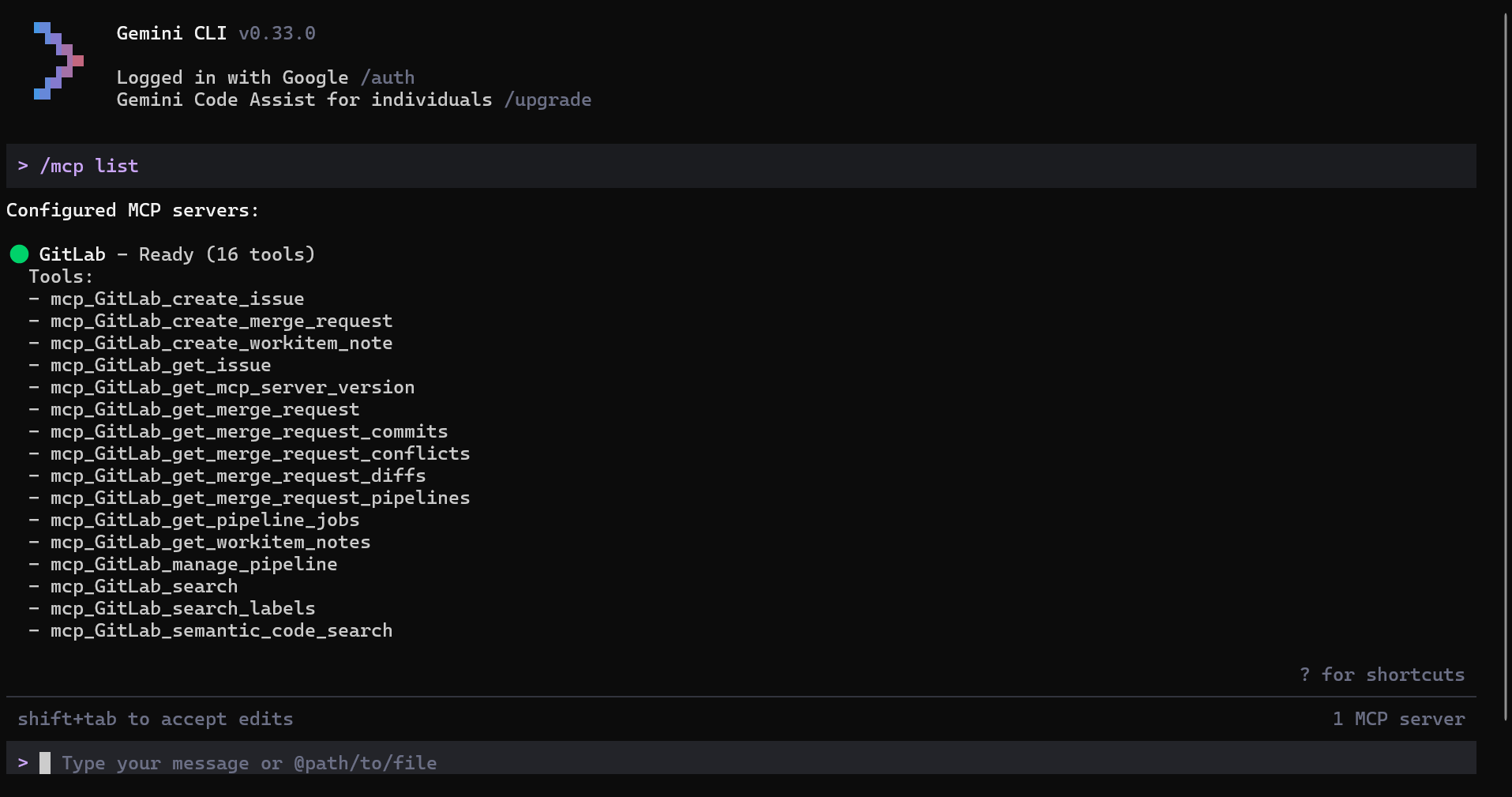This screenshot has width=1512, height=797.
Task: Click the /upgrade command link
Action: 547,100
